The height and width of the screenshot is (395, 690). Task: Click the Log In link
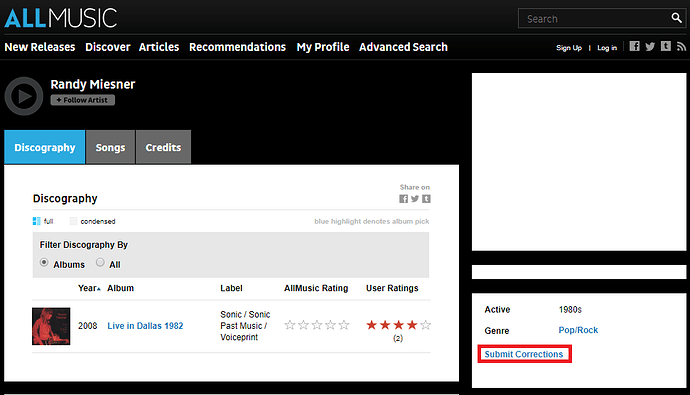coord(607,48)
